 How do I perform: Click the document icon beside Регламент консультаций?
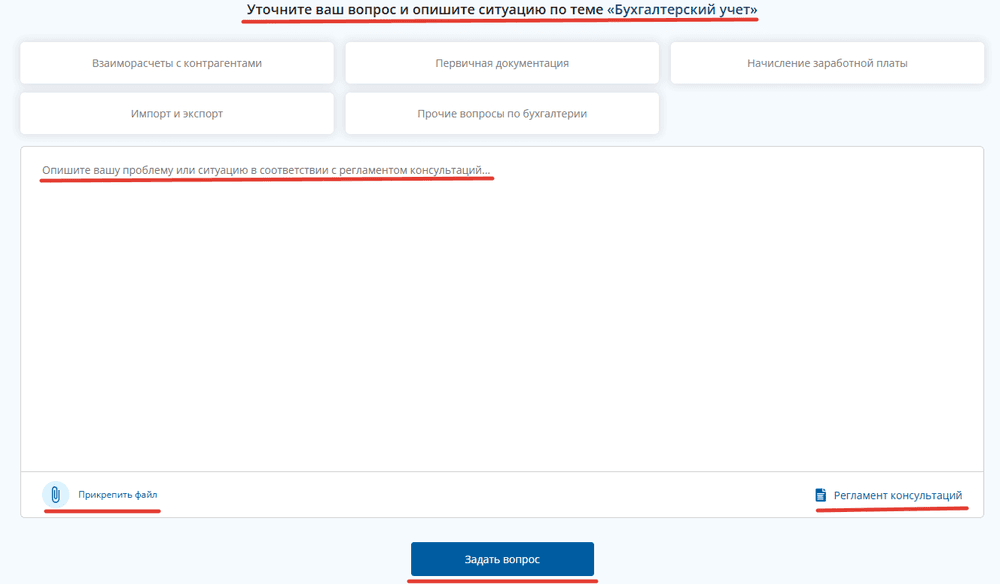(821, 495)
